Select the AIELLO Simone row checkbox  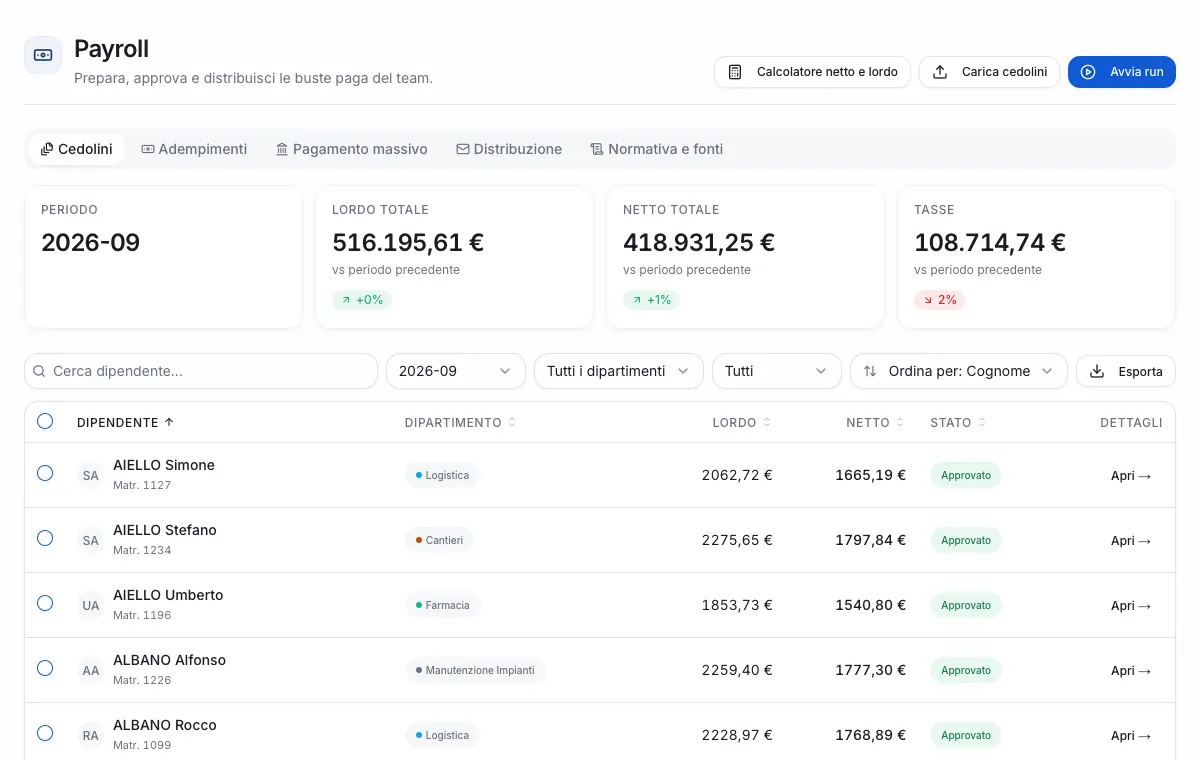45,473
